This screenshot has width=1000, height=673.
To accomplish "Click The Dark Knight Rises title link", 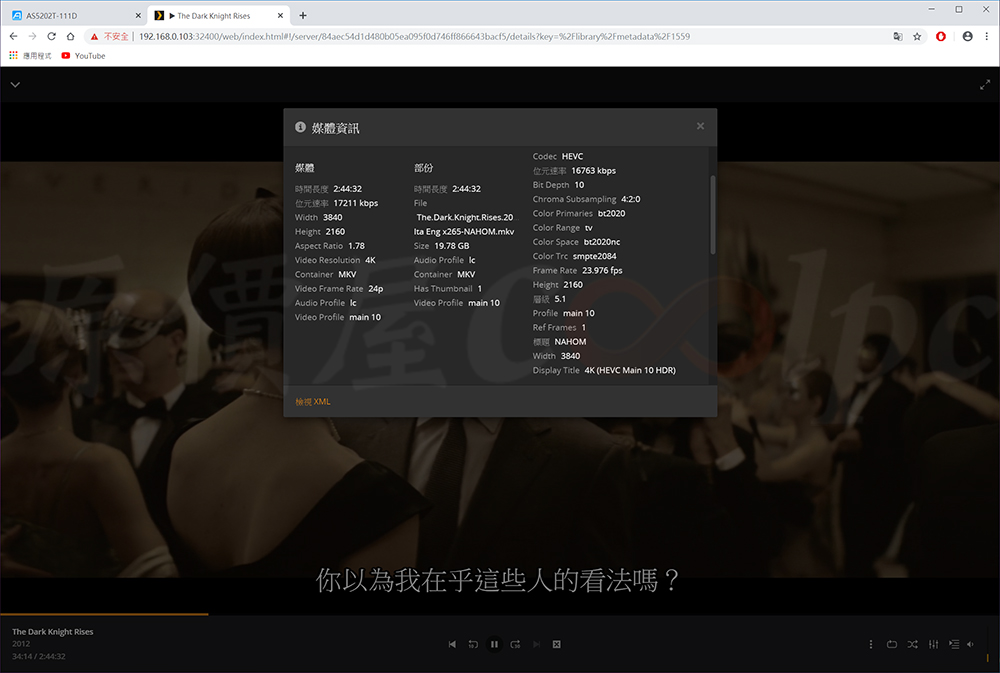I will point(52,632).
